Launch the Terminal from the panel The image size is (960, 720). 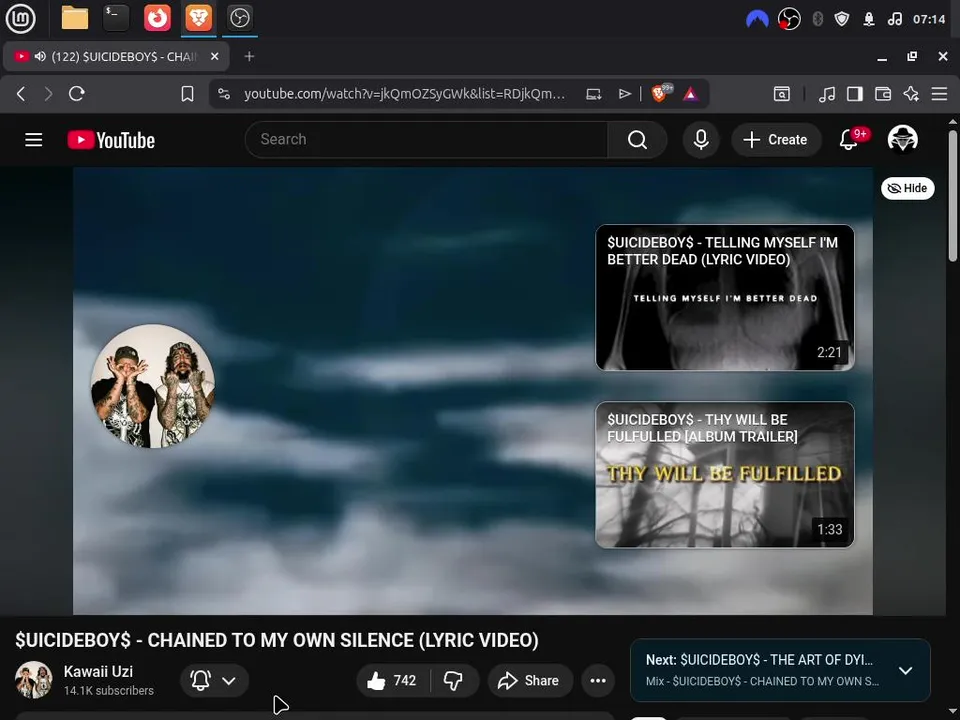pyautogui.click(x=116, y=18)
